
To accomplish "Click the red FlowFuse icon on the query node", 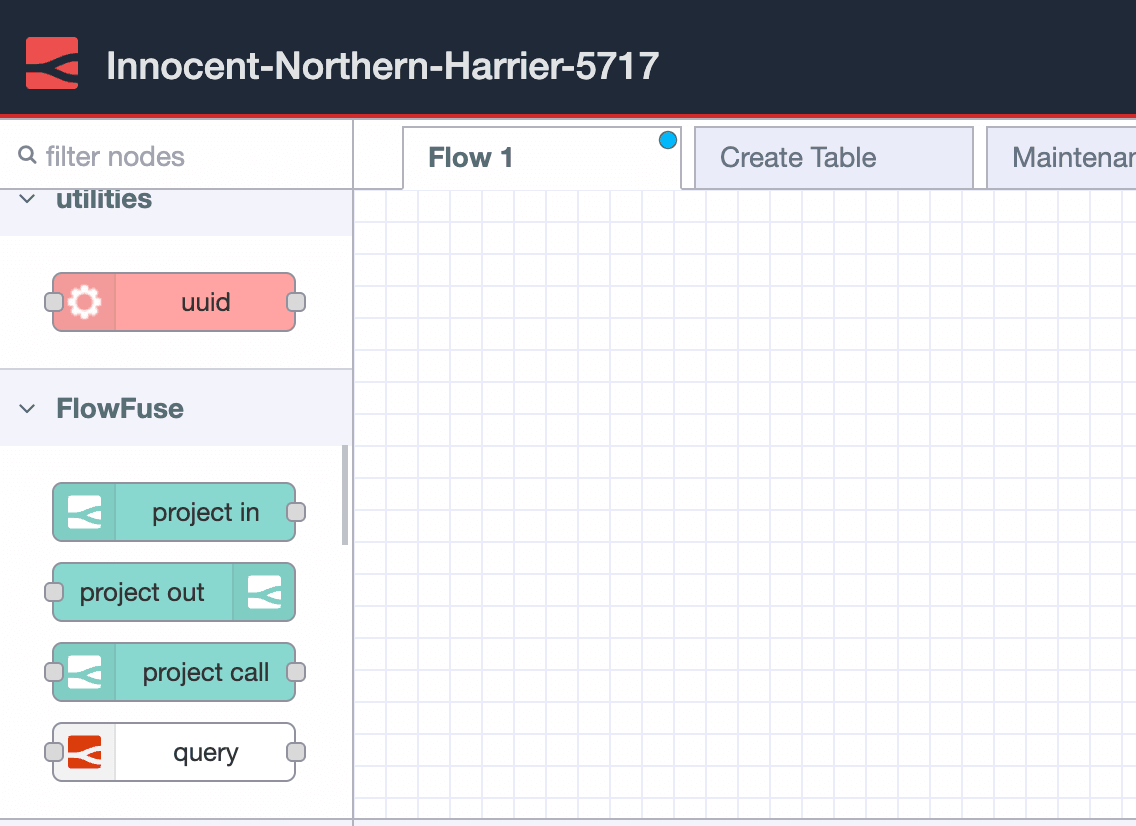I will coord(84,752).
